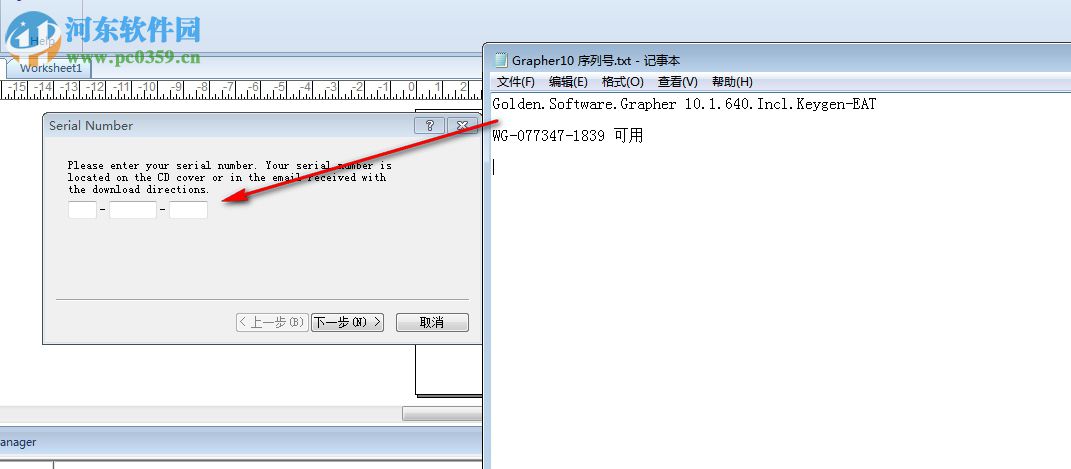This screenshot has height=469, width=1071.
Task: Open the 格式(O) menu in Notepad
Action: pos(622,82)
